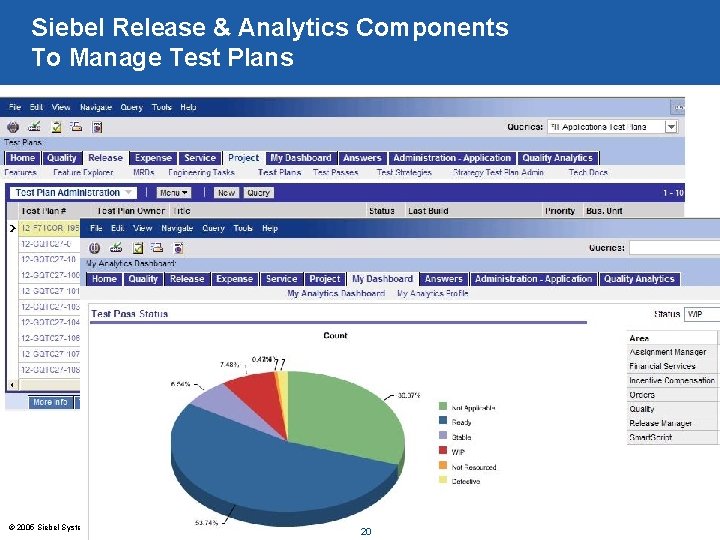Click the clipboard checkmark icon in Analytics Dashboard toolbar

[138, 248]
